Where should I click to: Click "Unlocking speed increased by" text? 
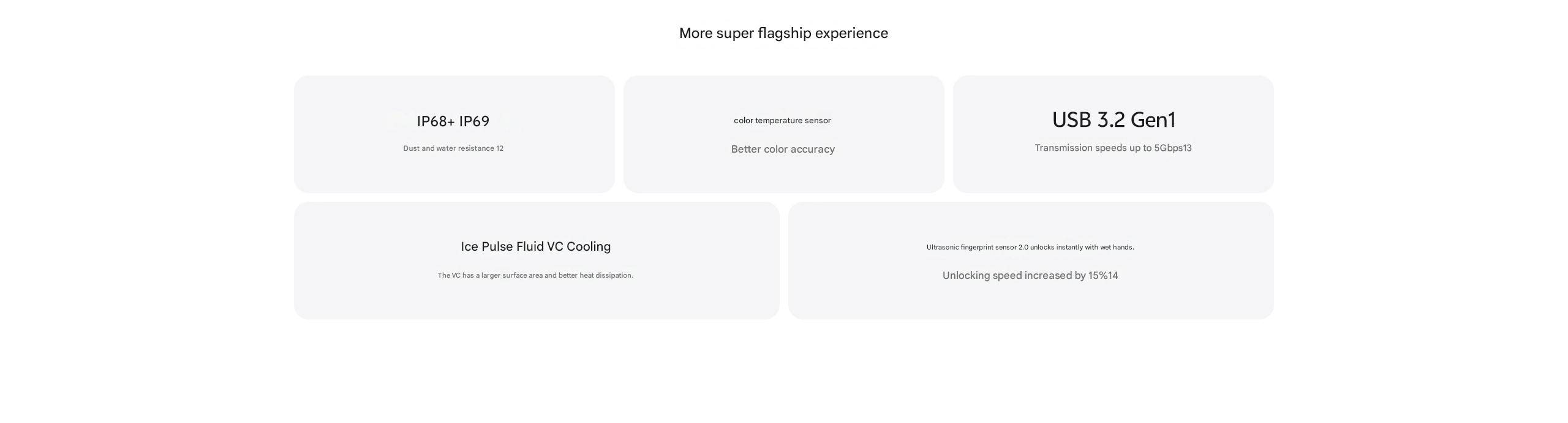[x=1014, y=276]
